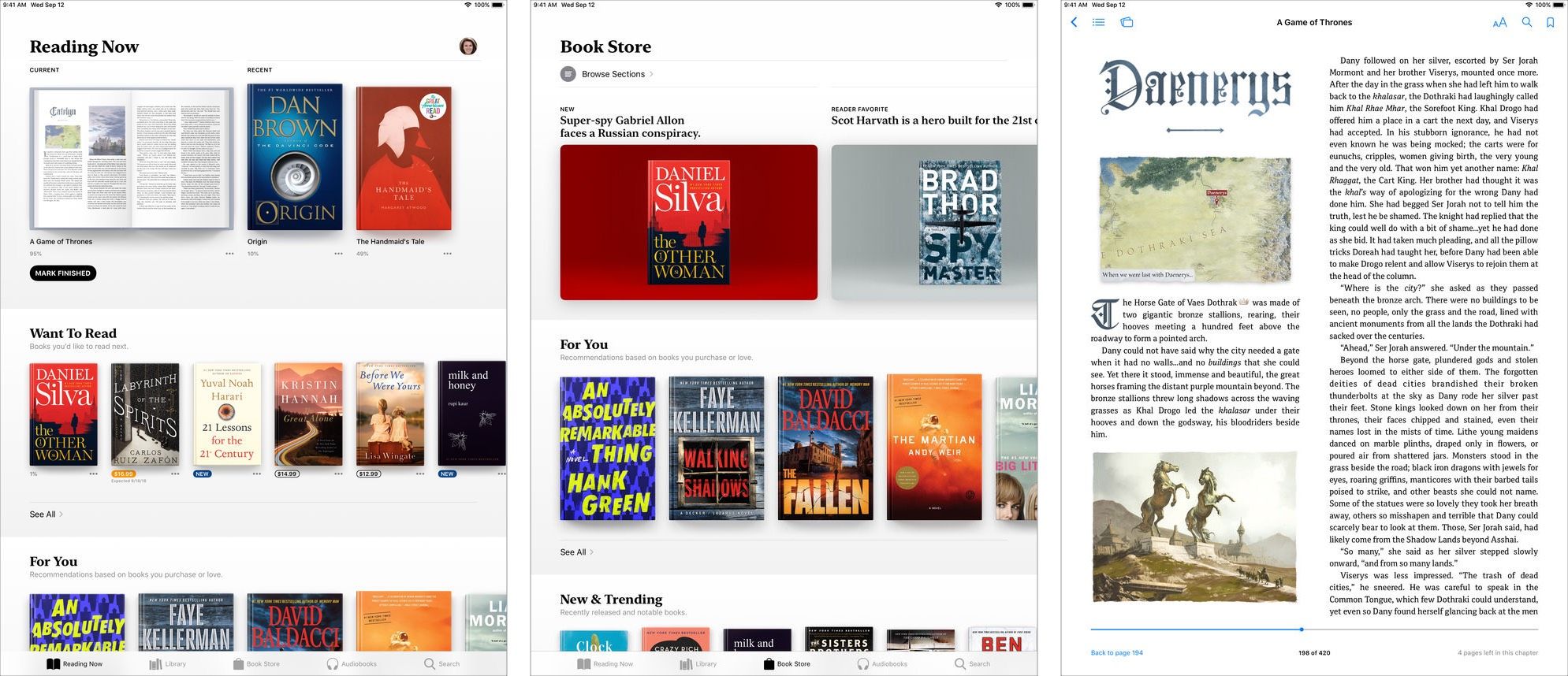Open Library tab in middle screen
This screenshot has width=1568, height=676.
(698, 664)
